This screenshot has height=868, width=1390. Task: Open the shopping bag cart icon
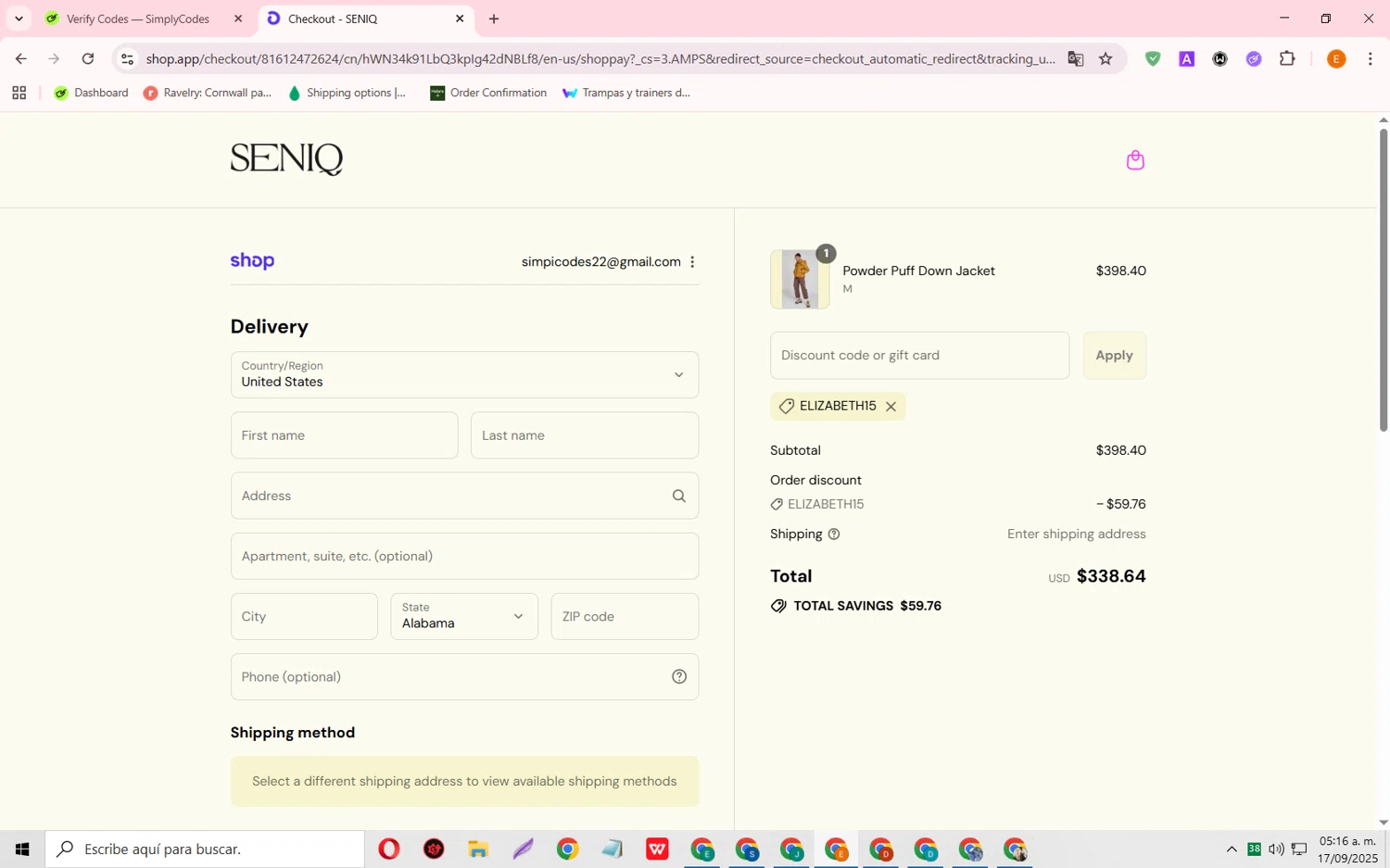tap(1135, 160)
